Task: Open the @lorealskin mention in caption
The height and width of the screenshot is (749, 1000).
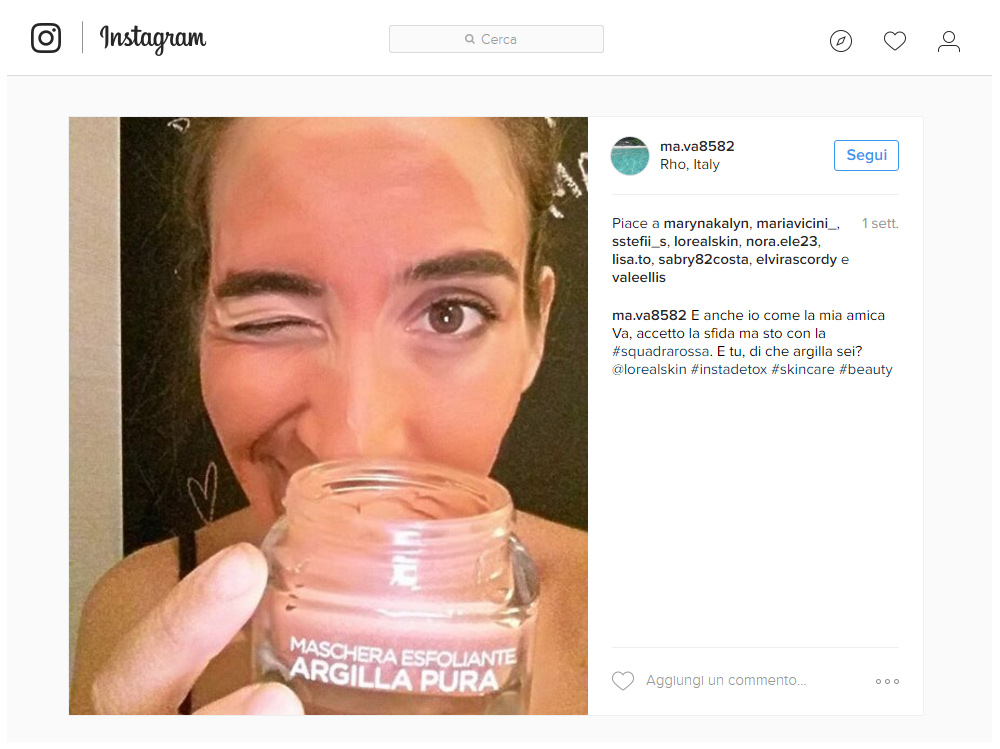Action: tap(649, 369)
